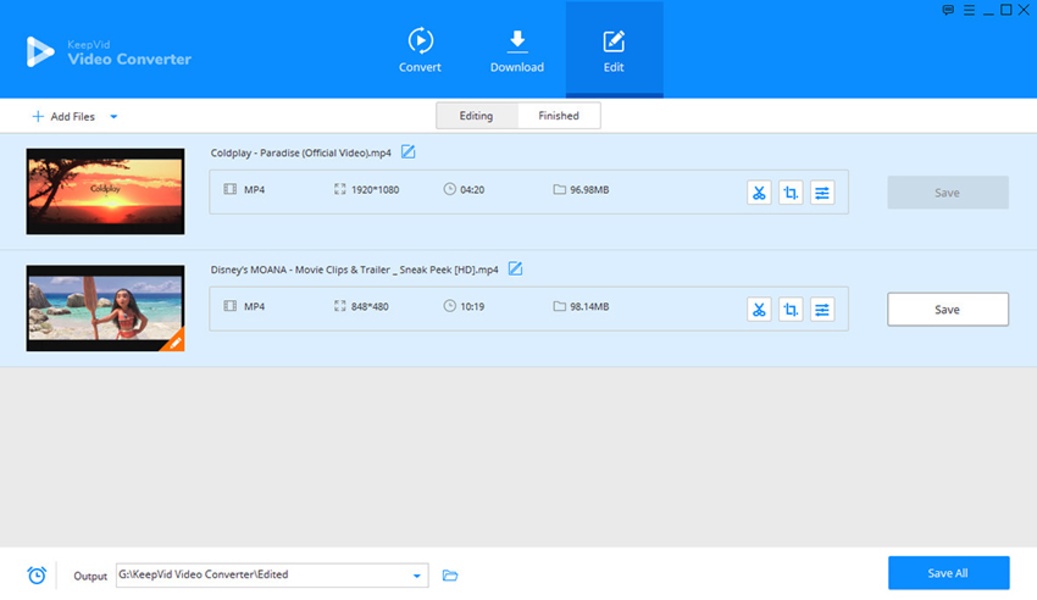Image resolution: width=1037 pixels, height=600 pixels.
Task: Rename the Coldplay Paradise video file
Action: (x=408, y=152)
